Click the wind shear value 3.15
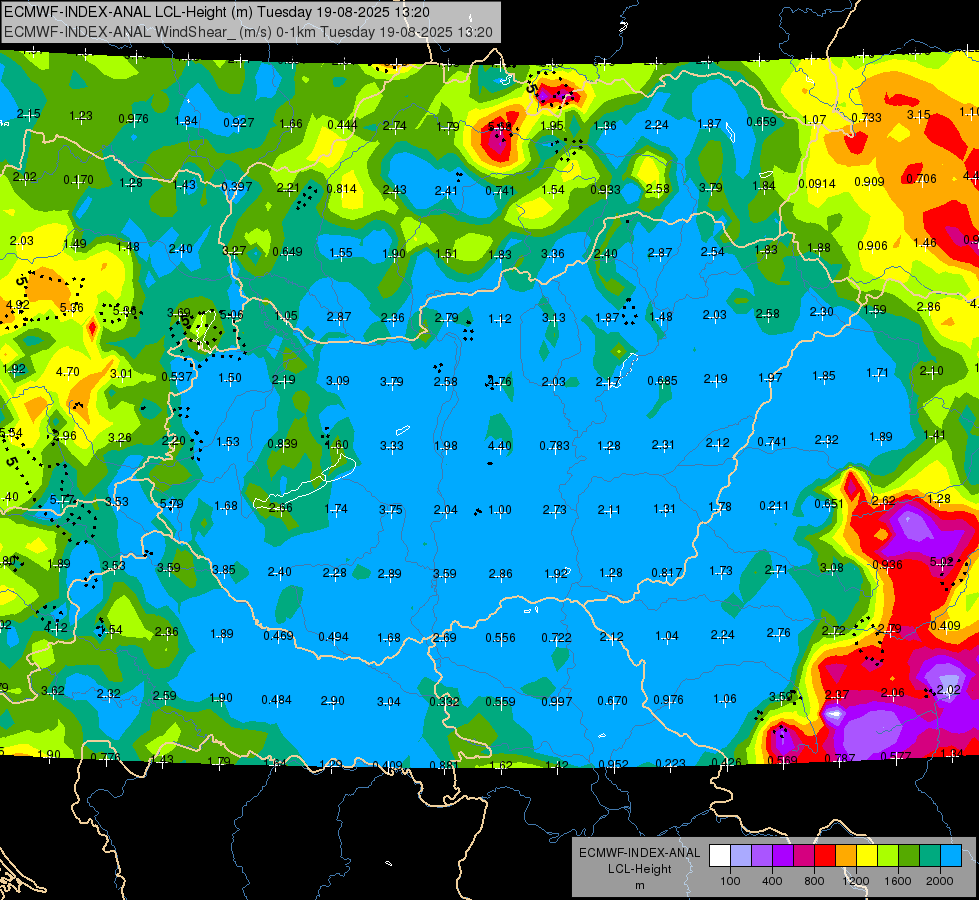The height and width of the screenshot is (900, 979). pos(918,115)
